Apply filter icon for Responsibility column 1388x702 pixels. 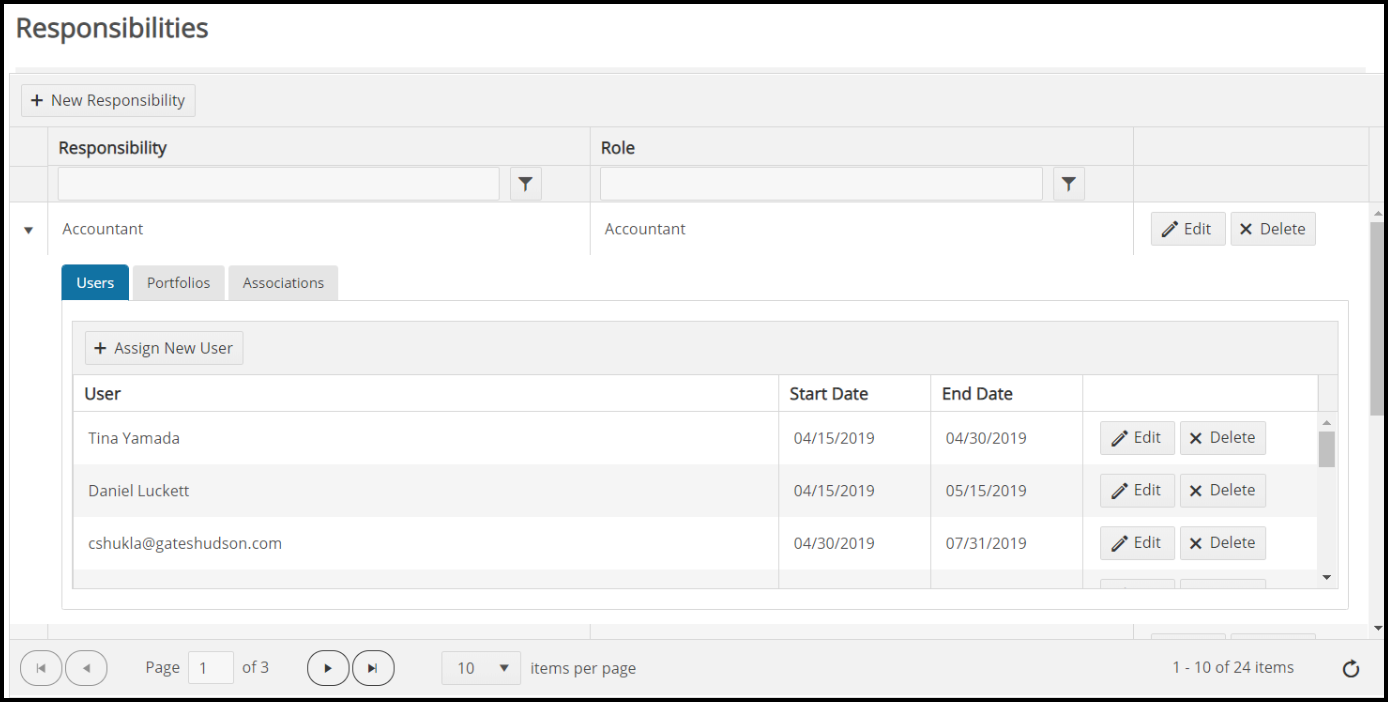coord(526,184)
